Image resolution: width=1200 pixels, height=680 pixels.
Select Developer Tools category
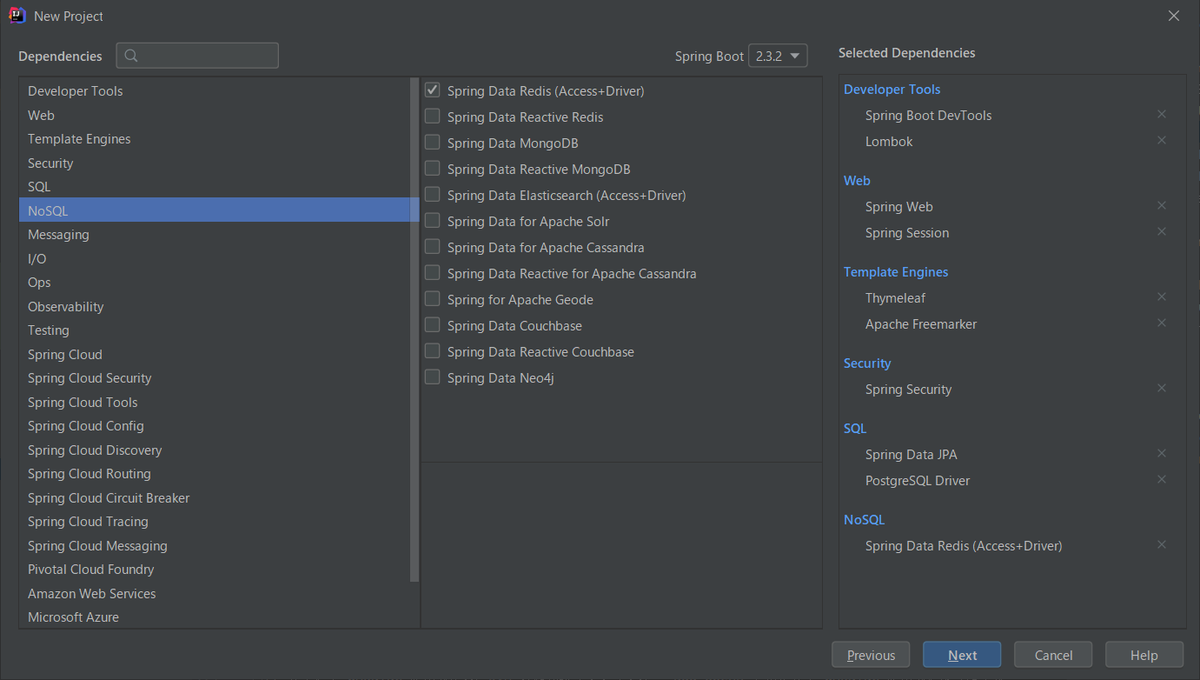[x=214, y=91]
